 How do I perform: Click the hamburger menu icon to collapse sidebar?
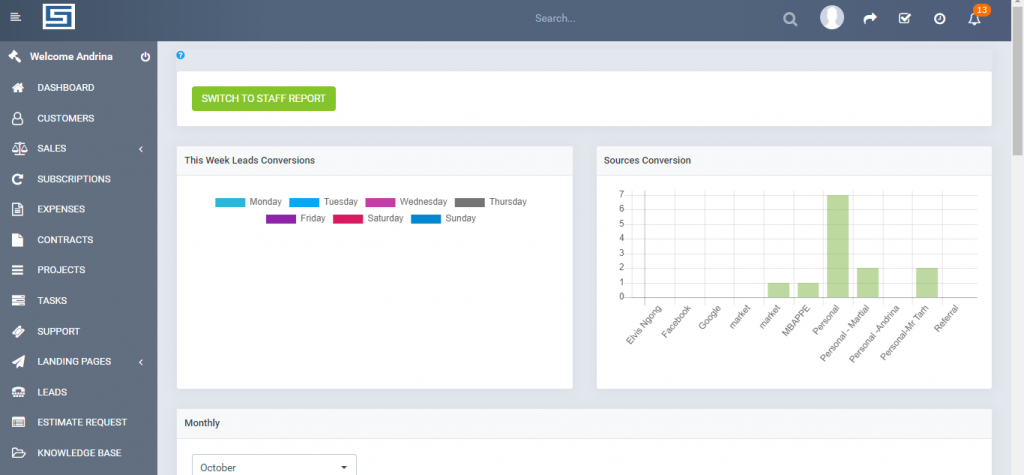coord(15,17)
